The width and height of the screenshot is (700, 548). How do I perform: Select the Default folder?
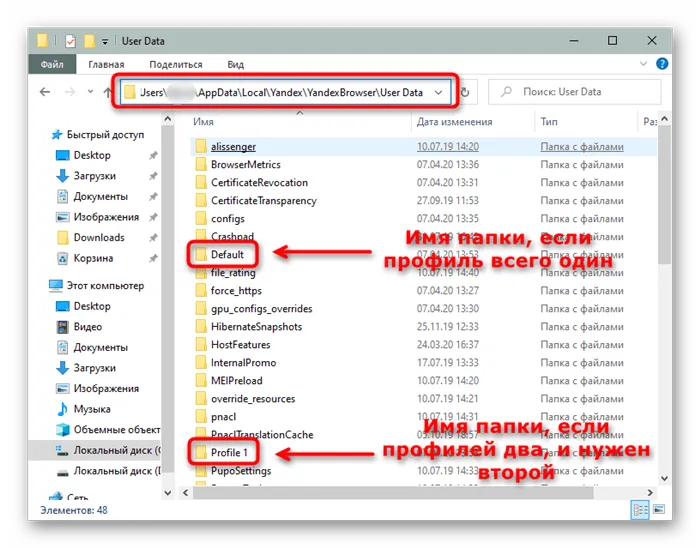[227, 254]
